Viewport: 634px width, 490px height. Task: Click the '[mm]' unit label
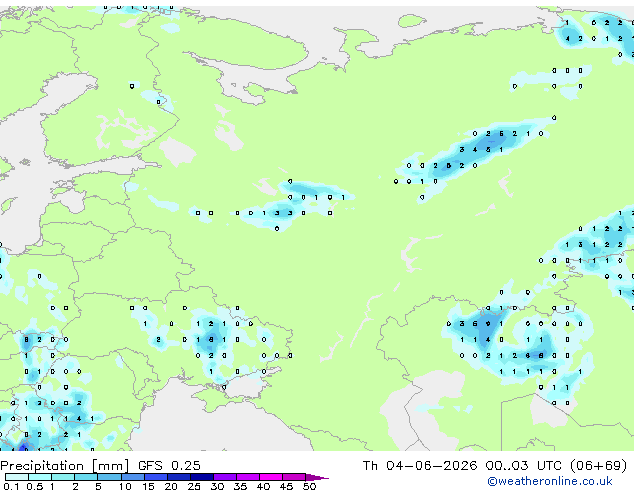click(111, 466)
